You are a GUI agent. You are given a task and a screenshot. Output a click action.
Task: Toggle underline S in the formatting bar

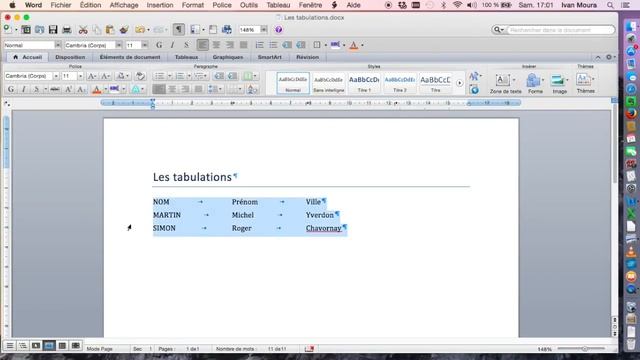point(186,45)
